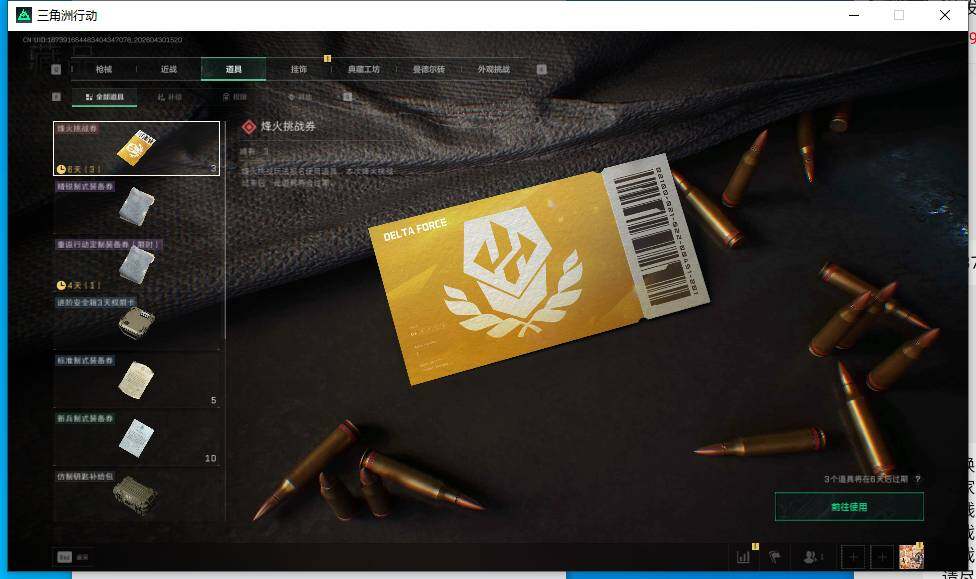
Task: Click the clock expiry icon showing 4天
Action: pyautogui.click(x=61, y=285)
